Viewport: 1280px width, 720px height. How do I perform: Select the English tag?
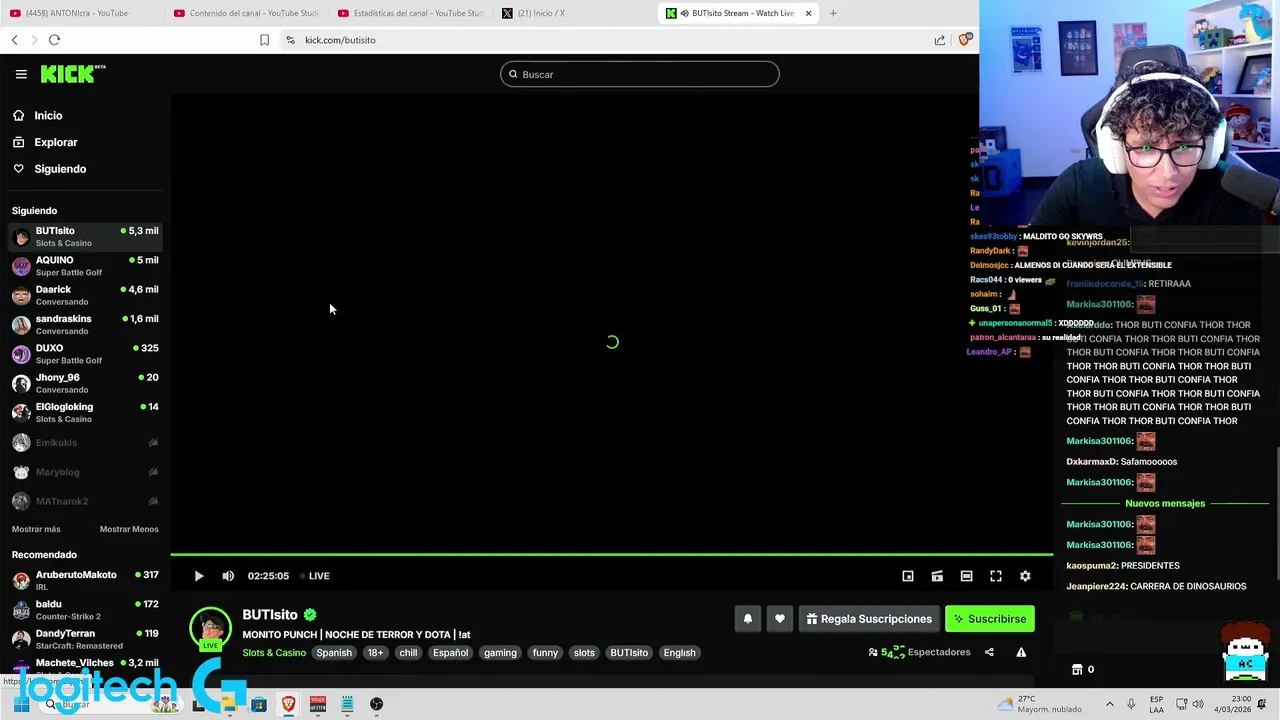pyautogui.click(x=679, y=653)
